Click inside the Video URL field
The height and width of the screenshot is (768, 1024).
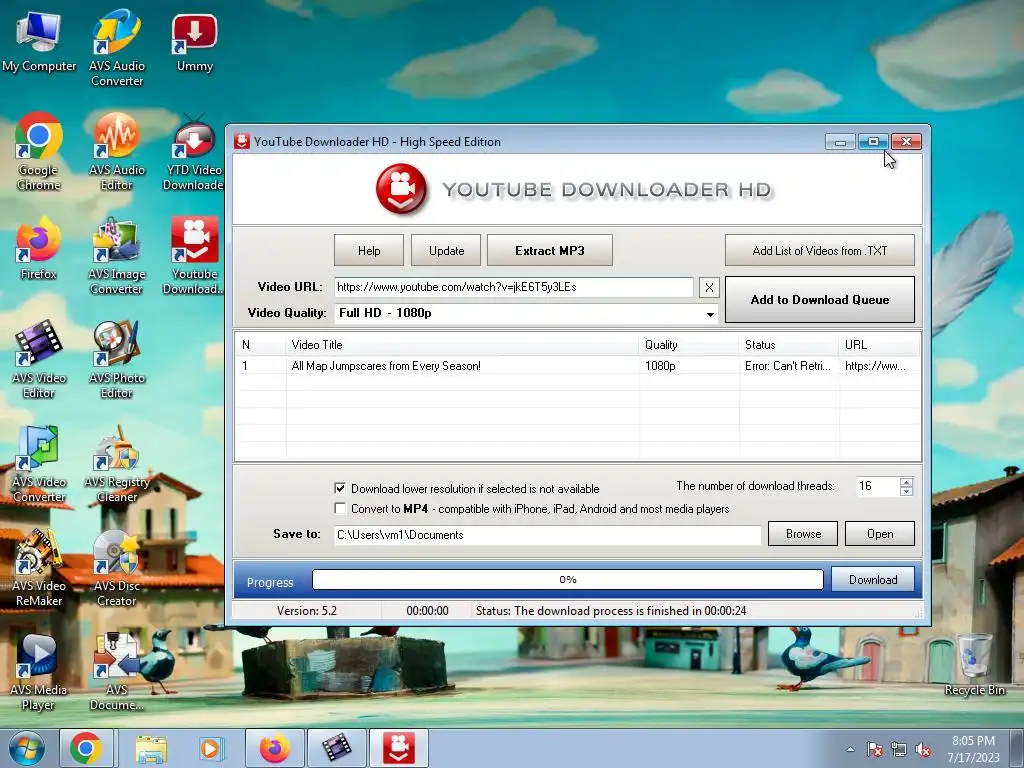(x=513, y=287)
